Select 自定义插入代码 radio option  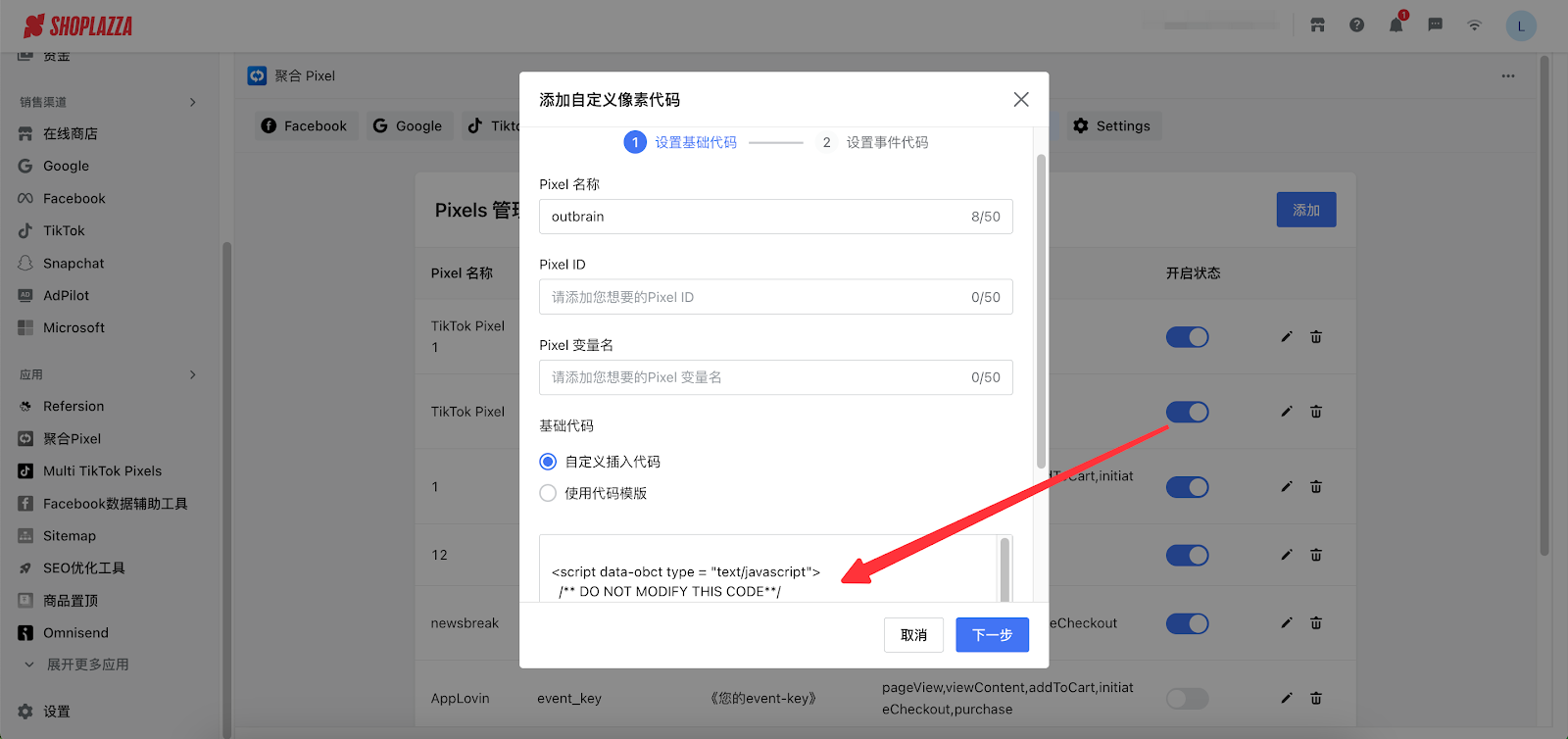(x=548, y=462)
